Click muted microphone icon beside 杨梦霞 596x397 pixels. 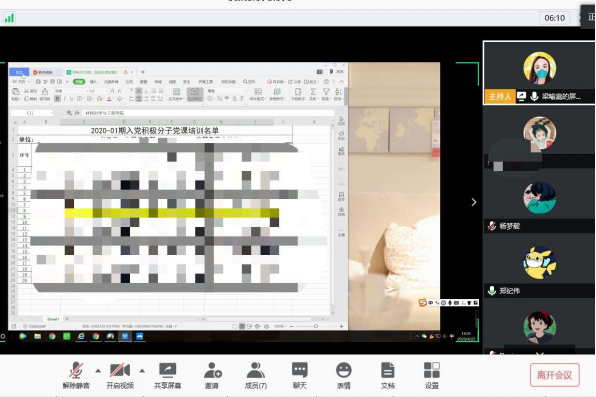[492, 226]
